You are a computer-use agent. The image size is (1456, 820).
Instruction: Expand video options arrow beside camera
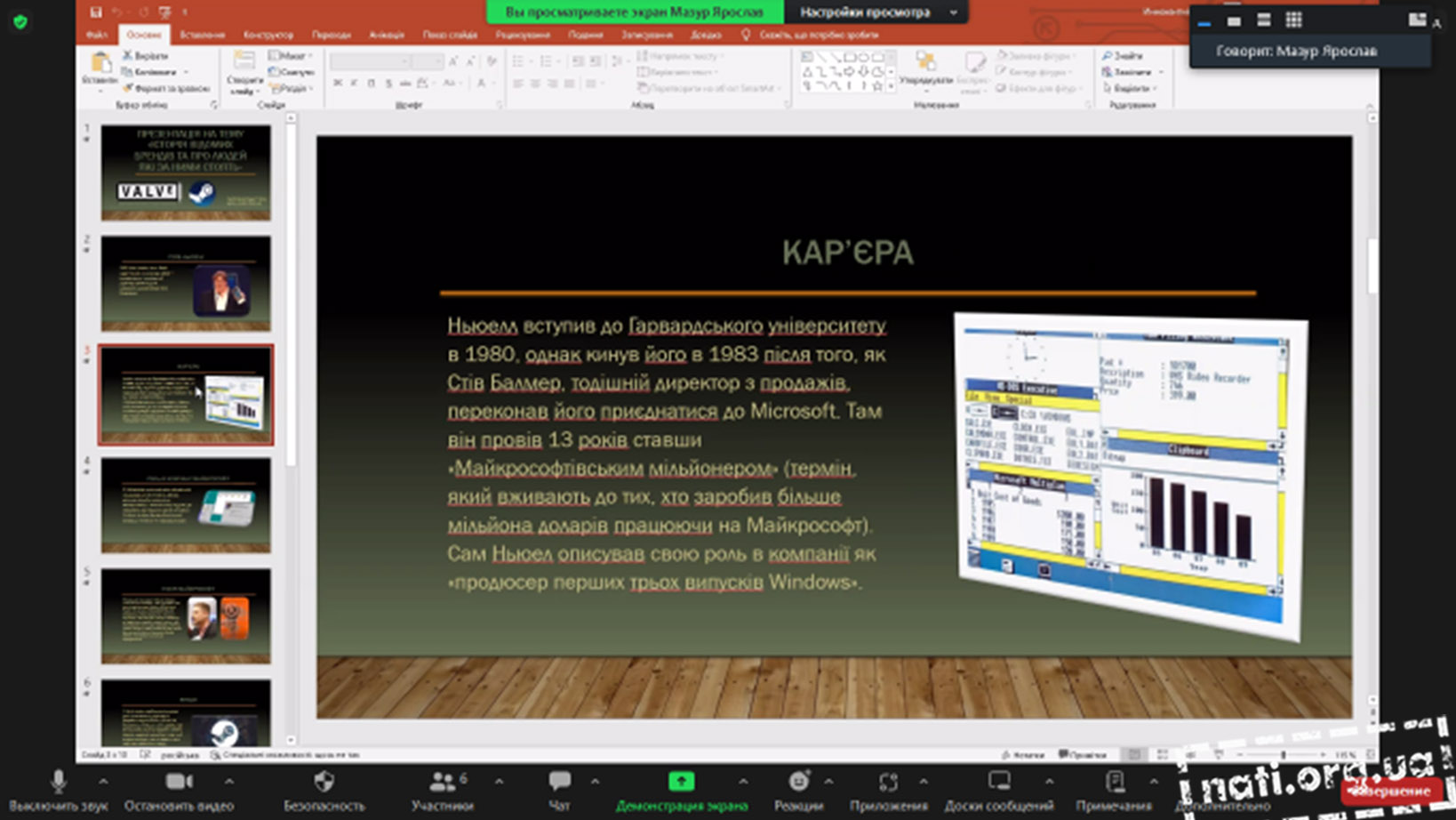[228, 782]
